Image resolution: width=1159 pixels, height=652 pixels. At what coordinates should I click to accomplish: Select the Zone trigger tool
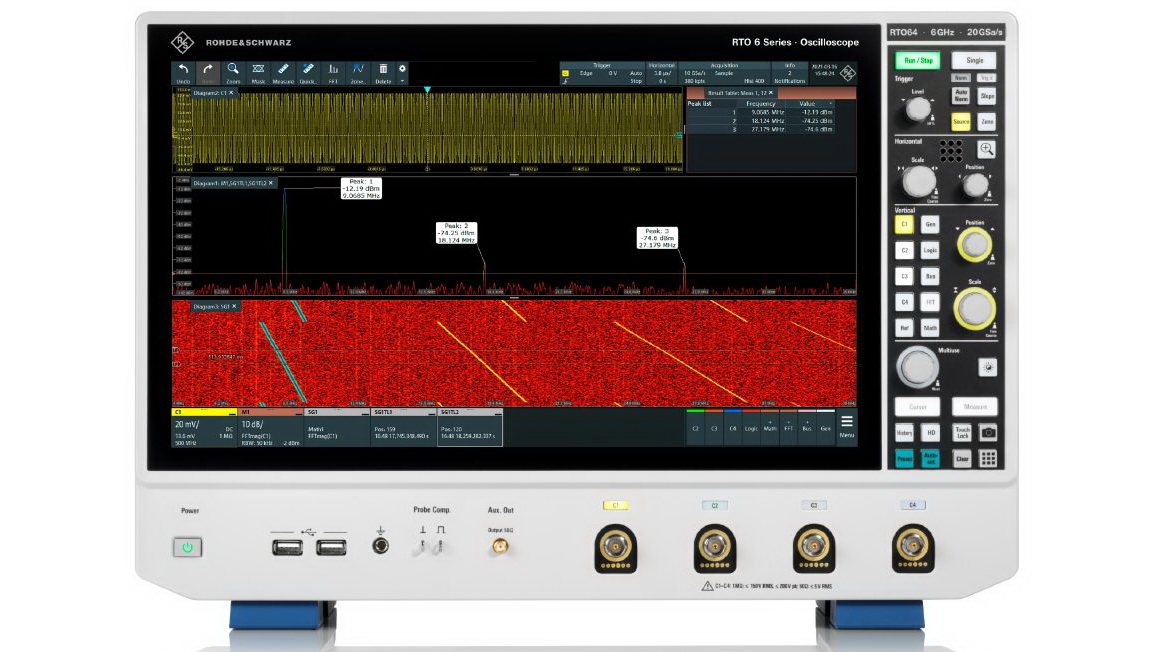(358, 72)
